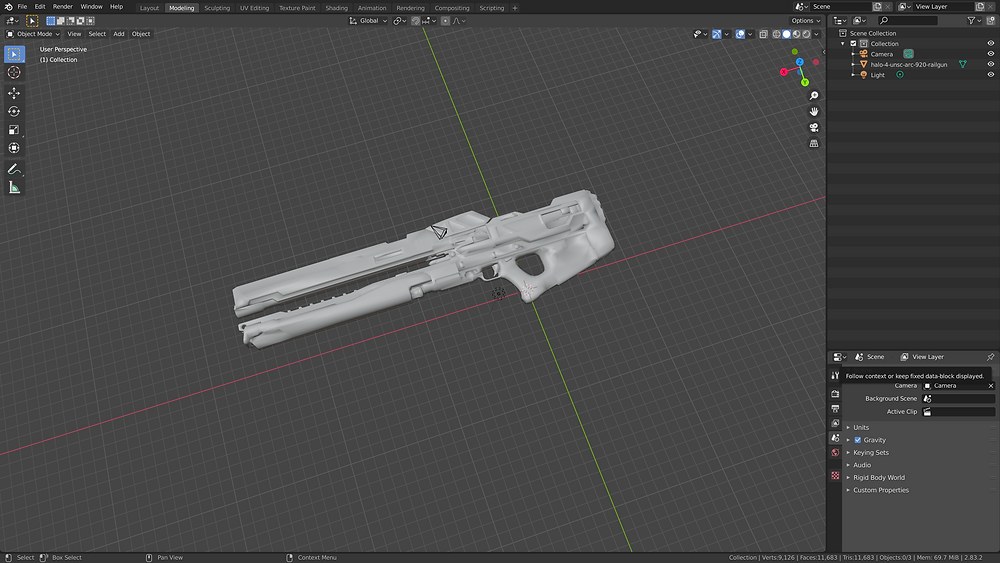
Task: Click the outliner search field
Action: 909,21
